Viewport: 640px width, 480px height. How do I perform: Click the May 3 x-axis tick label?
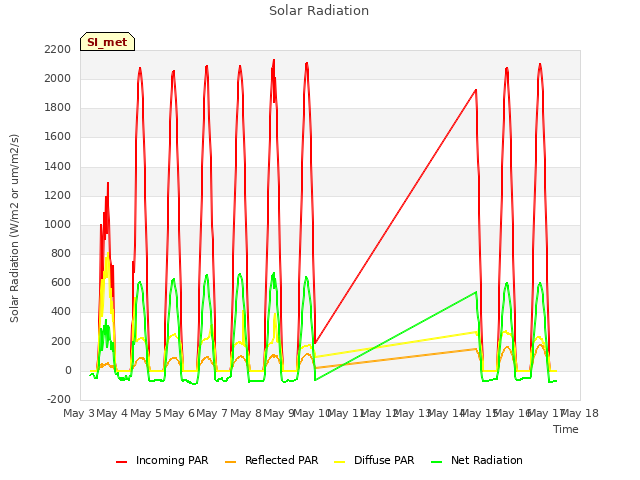[x=78, y=413]
